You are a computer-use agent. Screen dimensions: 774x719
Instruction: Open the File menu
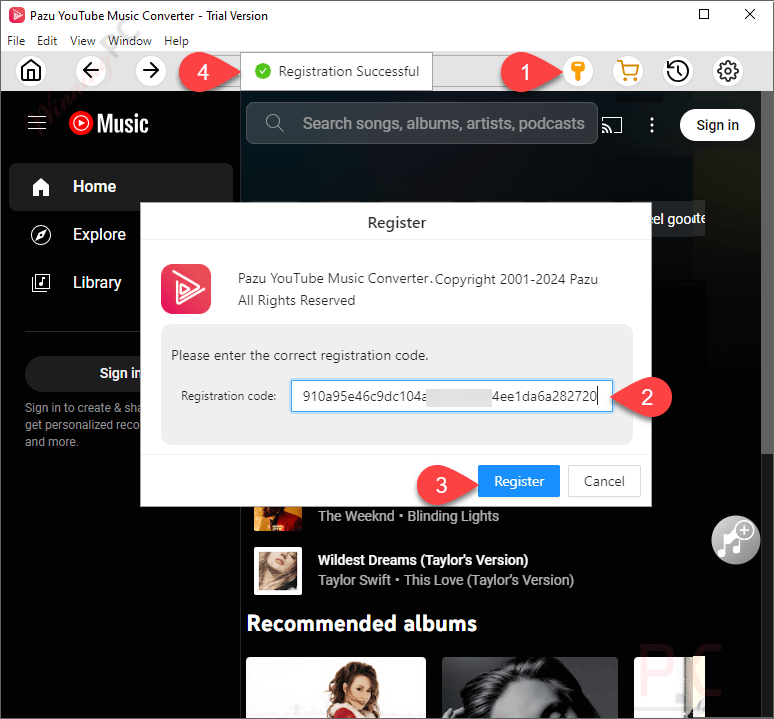(16, 40)
